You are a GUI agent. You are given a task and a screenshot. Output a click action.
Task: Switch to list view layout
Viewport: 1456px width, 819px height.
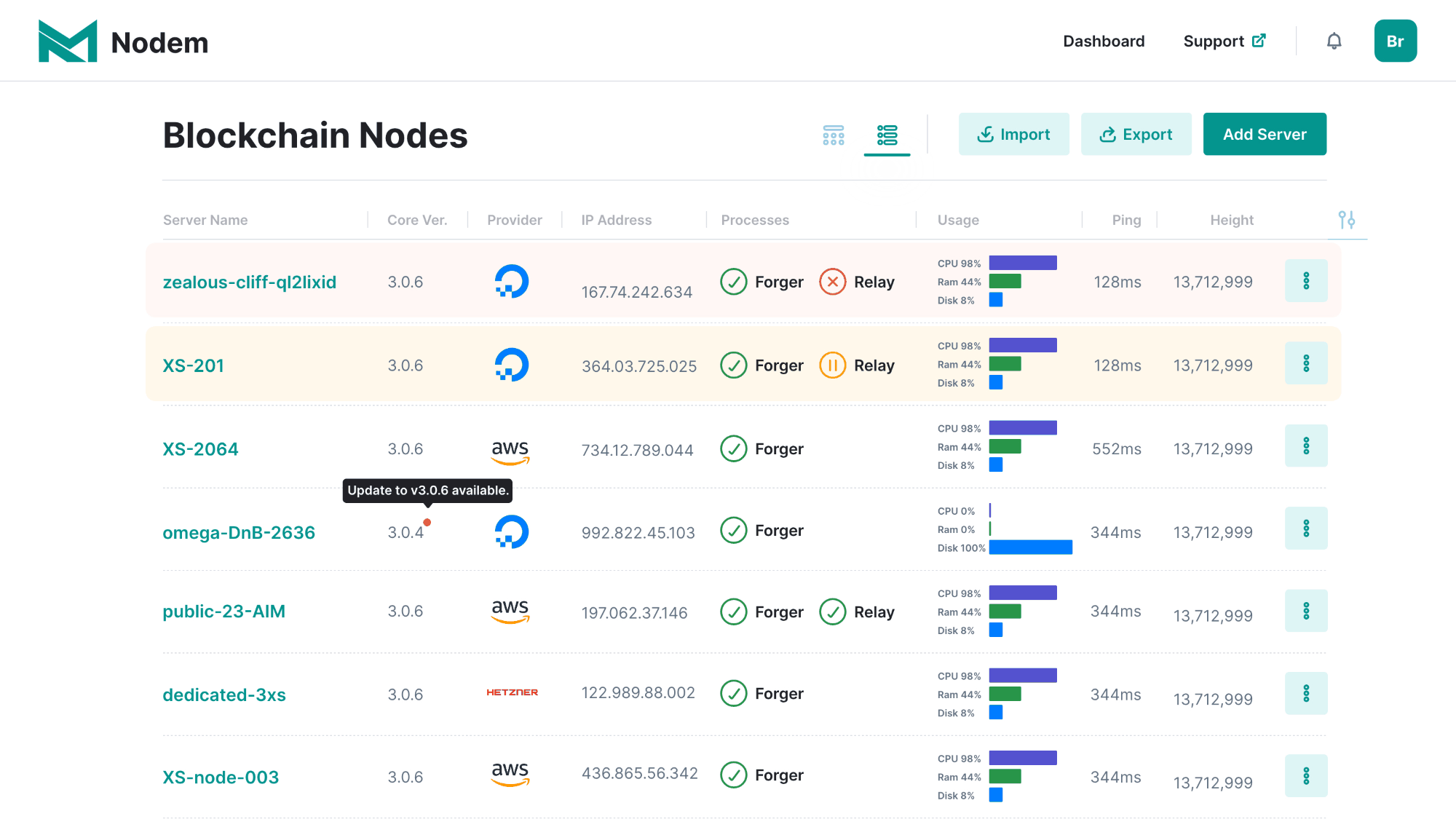tap(887, 135)
